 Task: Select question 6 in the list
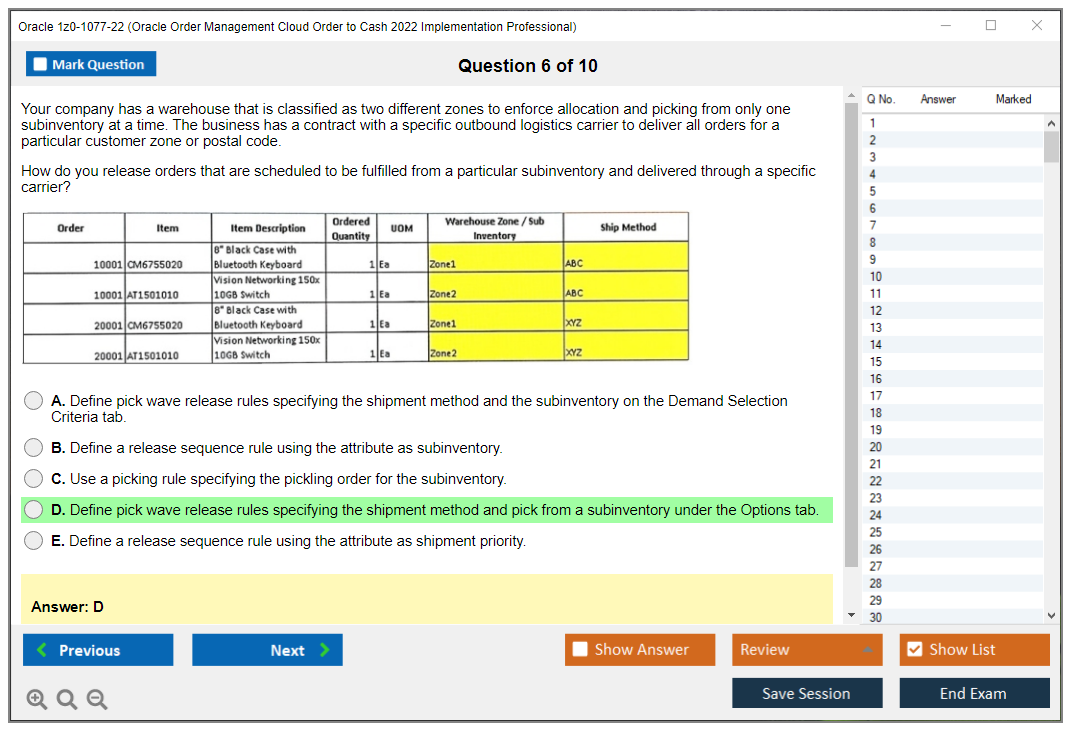(x=953, y=208)
